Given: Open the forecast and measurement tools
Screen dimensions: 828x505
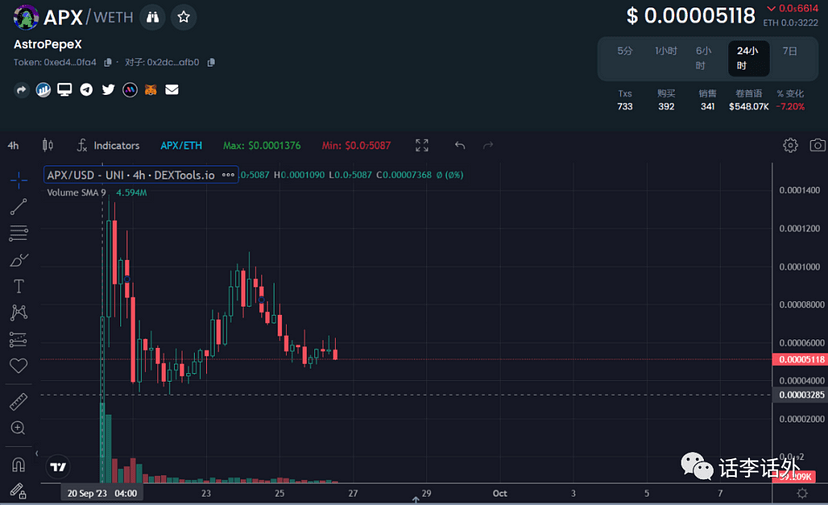Looking at the screenshot, I should pos(18,339).
